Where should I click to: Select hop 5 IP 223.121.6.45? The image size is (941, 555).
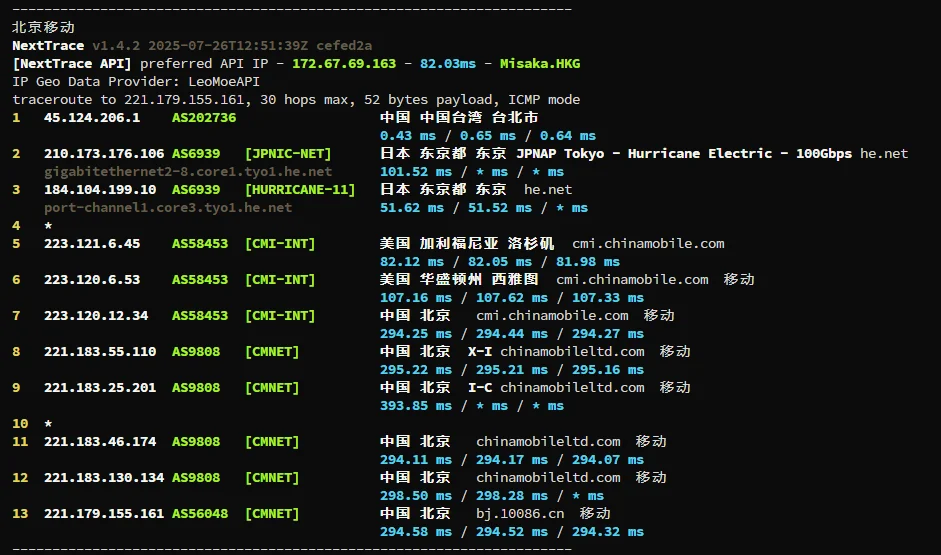coord(92,243)
